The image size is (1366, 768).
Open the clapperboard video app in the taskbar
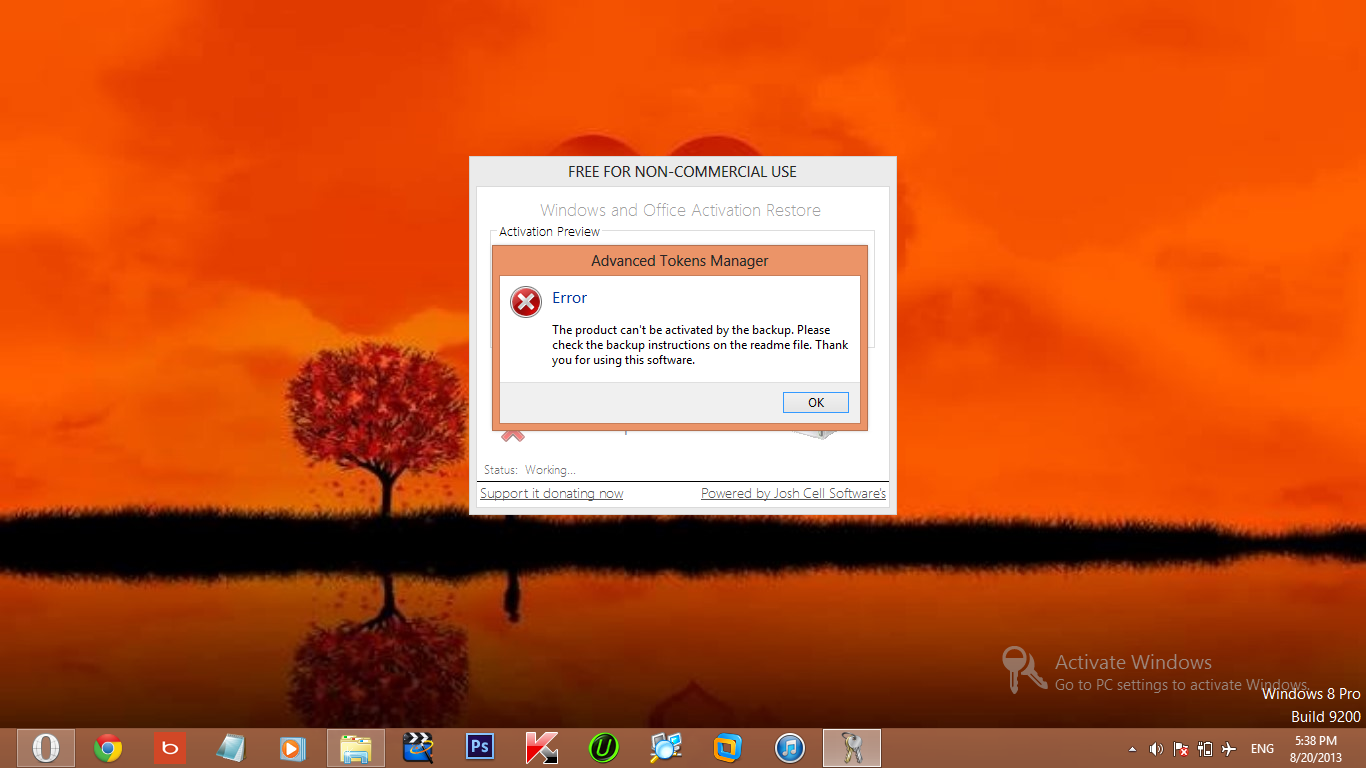(x=417, y=748)
